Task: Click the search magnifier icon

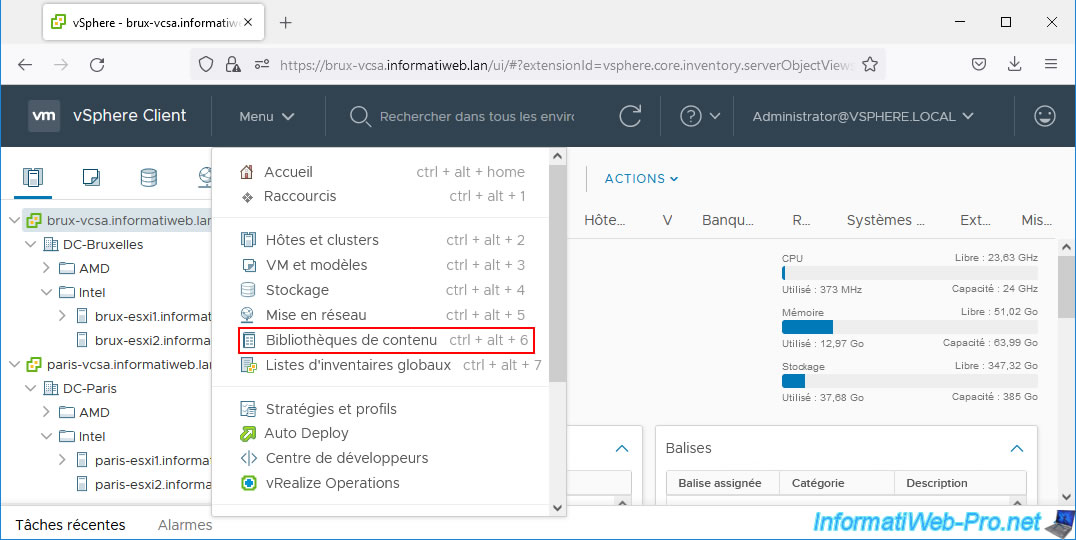Action: click(360, 117)
